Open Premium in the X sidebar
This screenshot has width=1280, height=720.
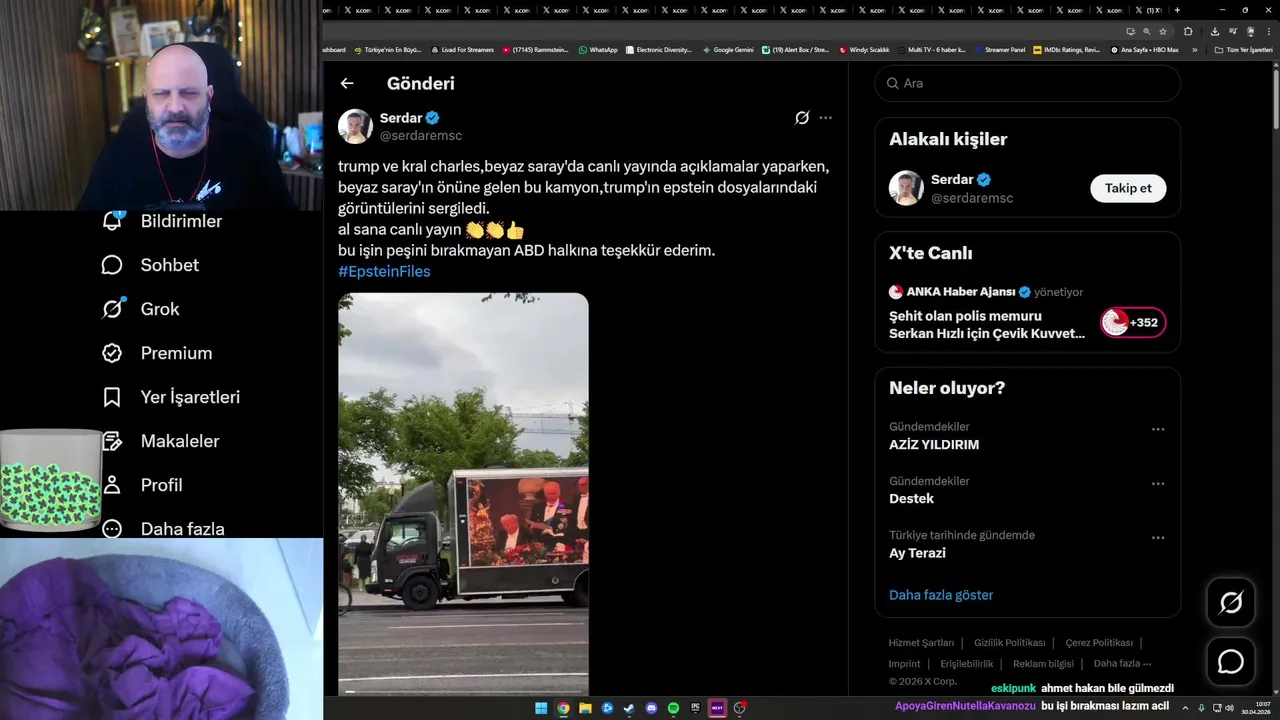pyautogui.click(x=157, y=353)
